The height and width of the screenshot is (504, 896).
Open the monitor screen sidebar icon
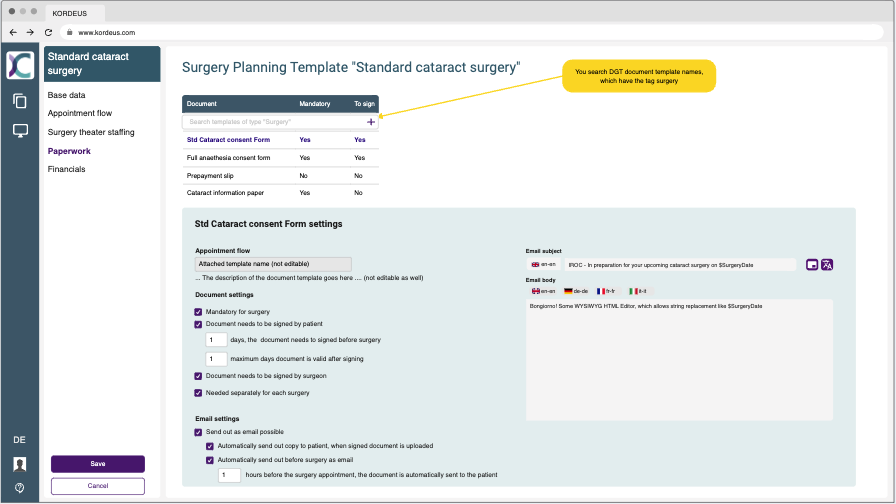point(20,131)
